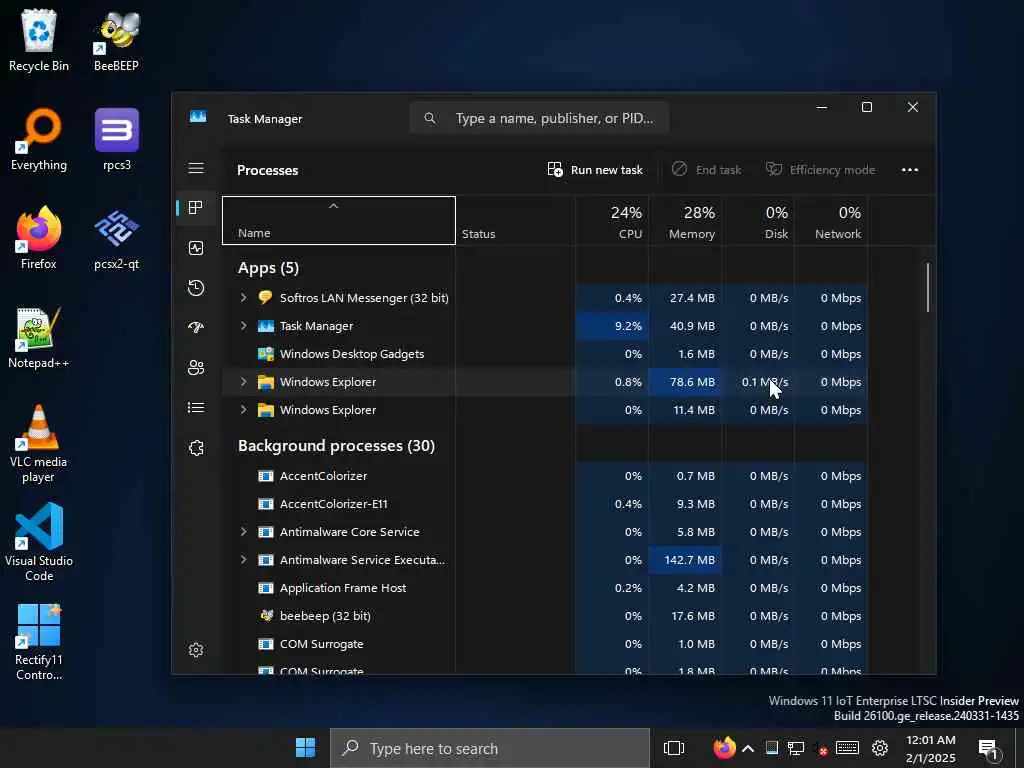
Task: Expand the 11.4 MB Windows Explorer group
Action: pyautogui.click(x=244, y=410)
